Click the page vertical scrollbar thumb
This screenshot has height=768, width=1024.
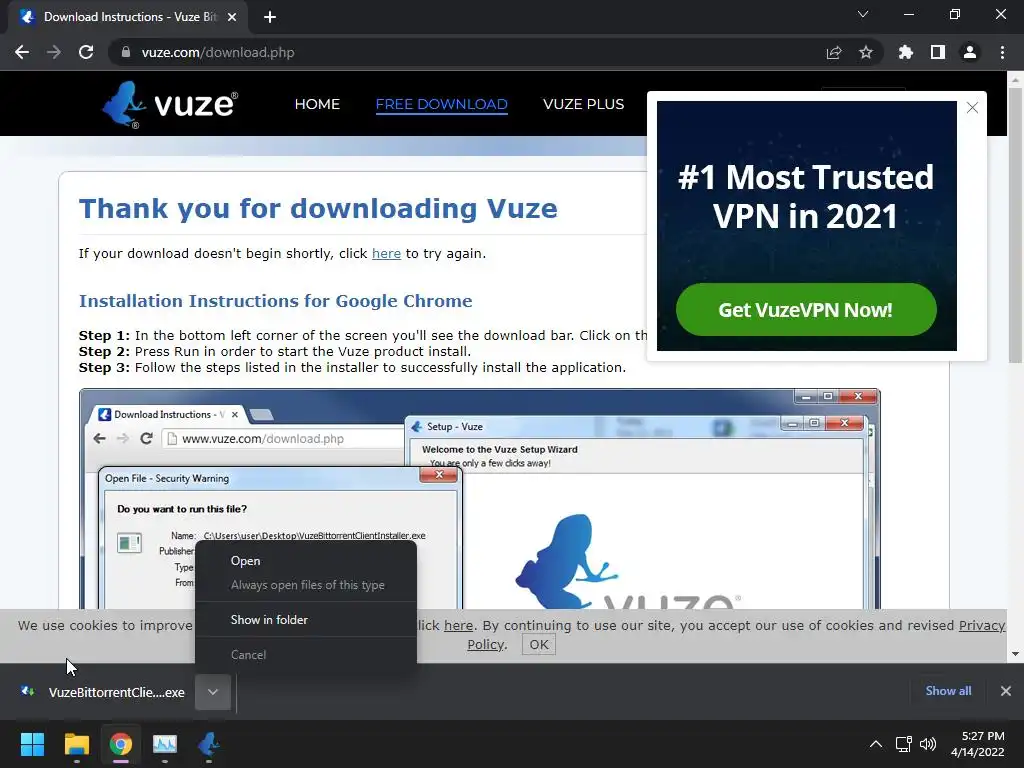pos(1015,225)
